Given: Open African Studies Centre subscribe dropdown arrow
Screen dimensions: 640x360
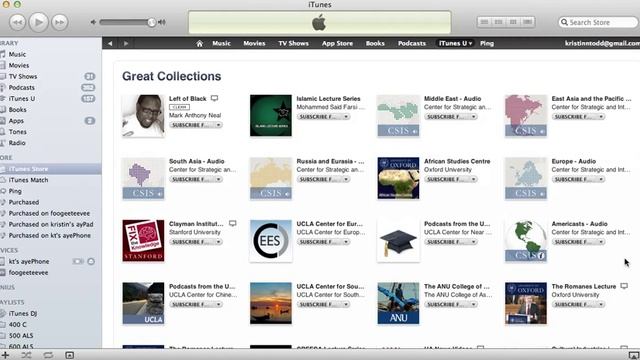Looking at the screenshot, I should (x=473, y=179).
